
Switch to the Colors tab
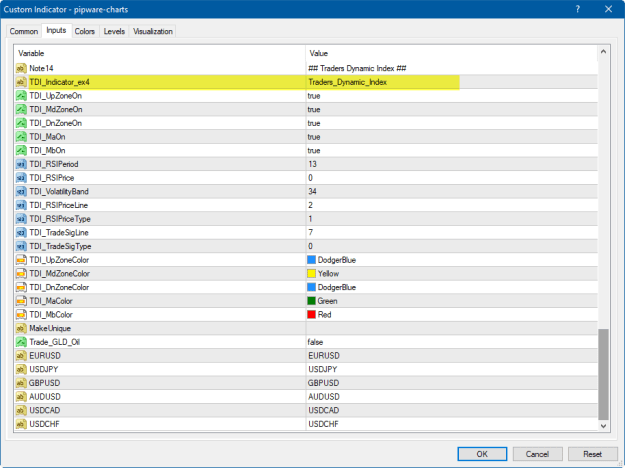coord(85,31)
